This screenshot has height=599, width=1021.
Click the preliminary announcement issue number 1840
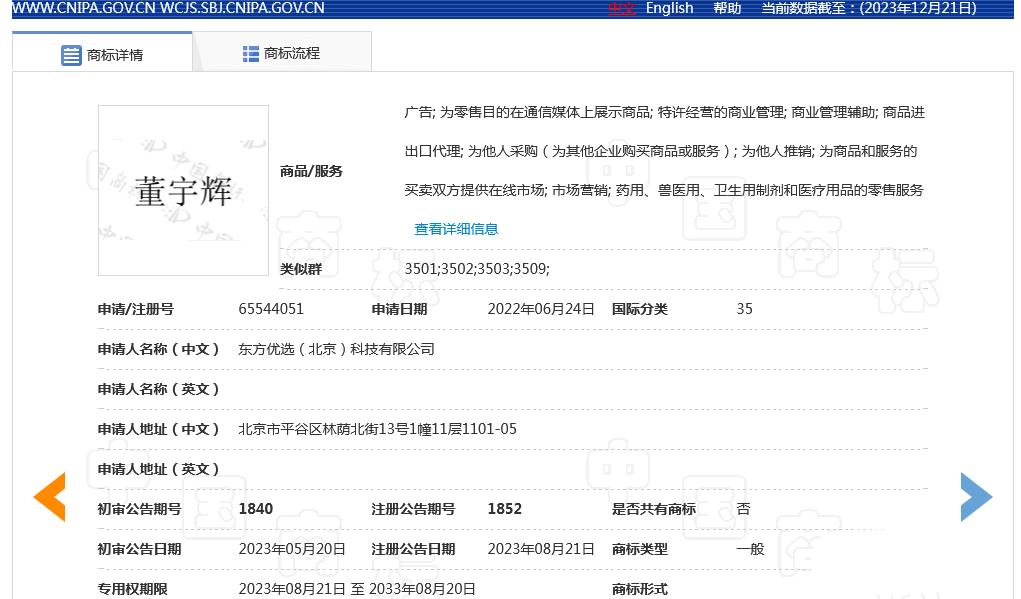[x=256, y=509]
